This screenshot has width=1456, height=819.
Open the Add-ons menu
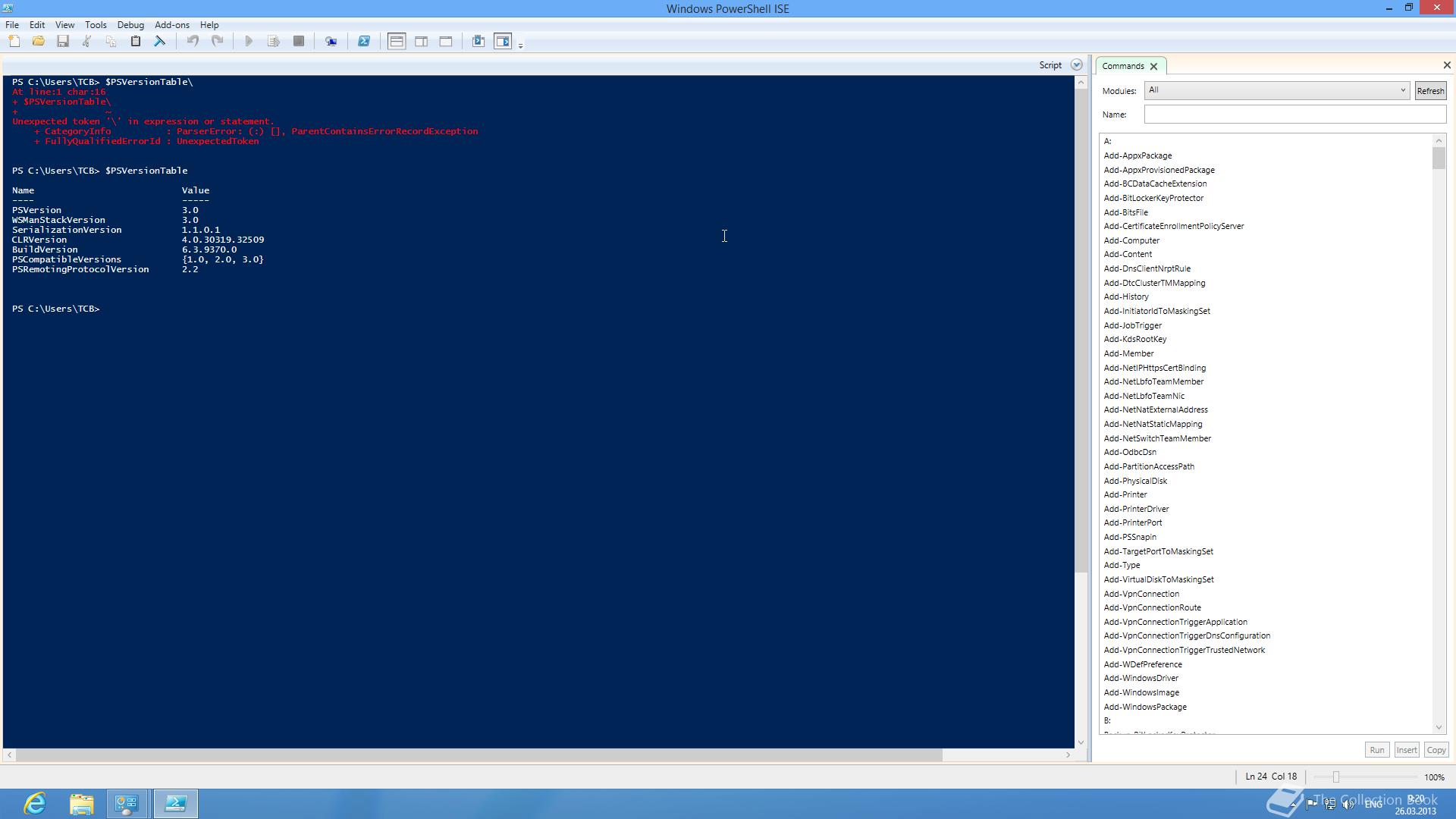tap(171, 25)
